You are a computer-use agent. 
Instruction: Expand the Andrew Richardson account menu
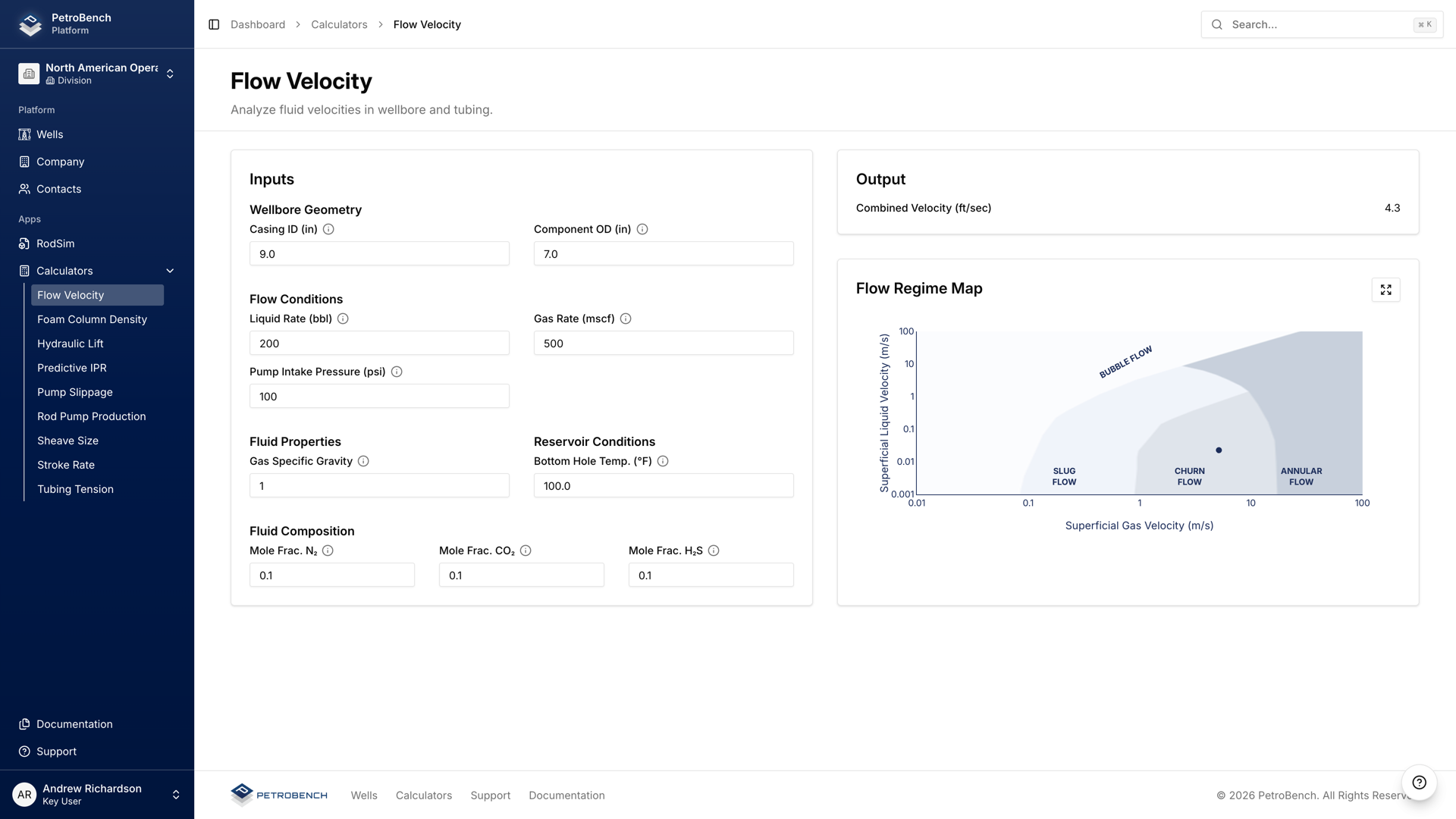pos(176,795)
